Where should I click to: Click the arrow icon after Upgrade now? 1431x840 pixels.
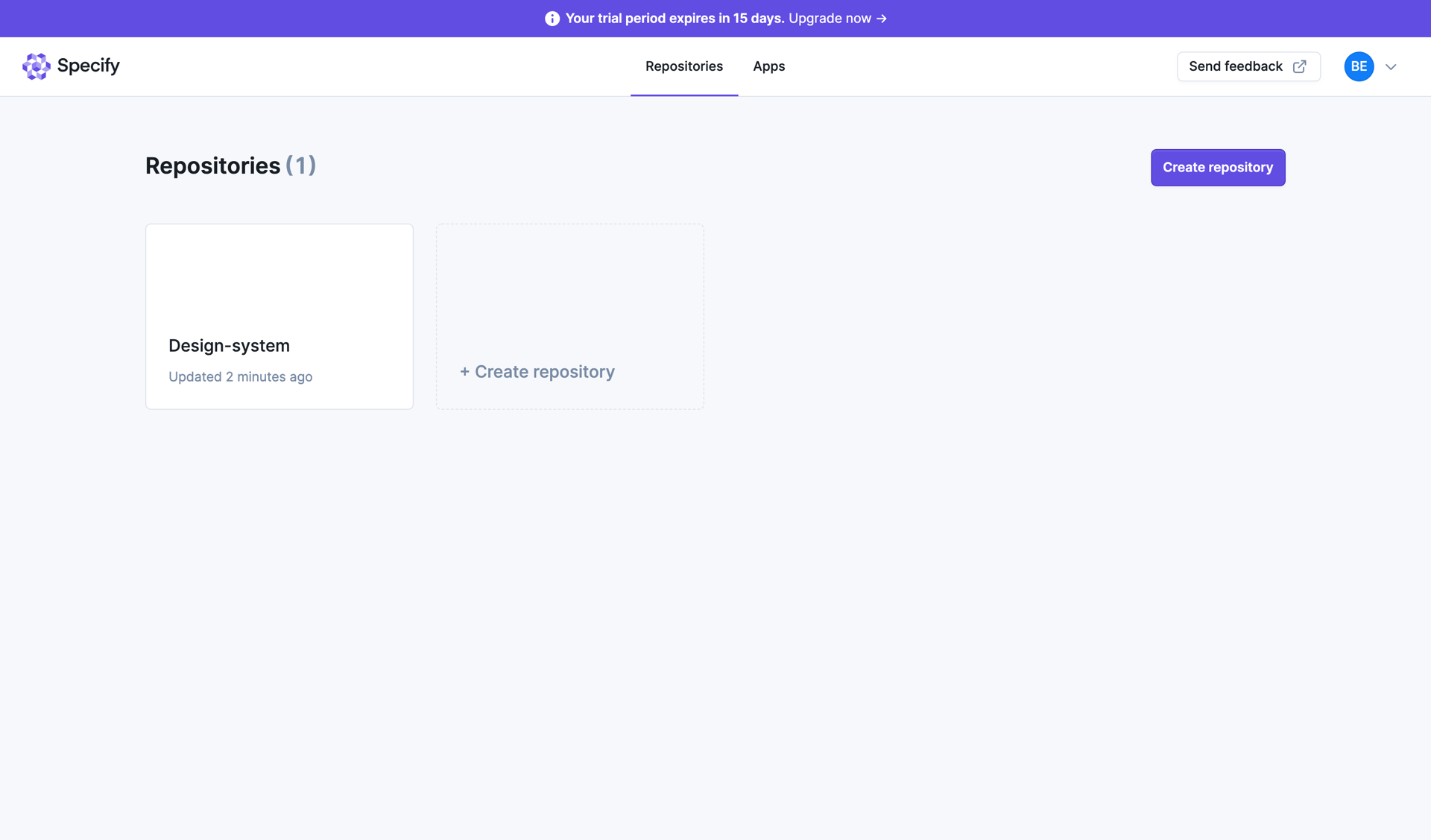882,18
